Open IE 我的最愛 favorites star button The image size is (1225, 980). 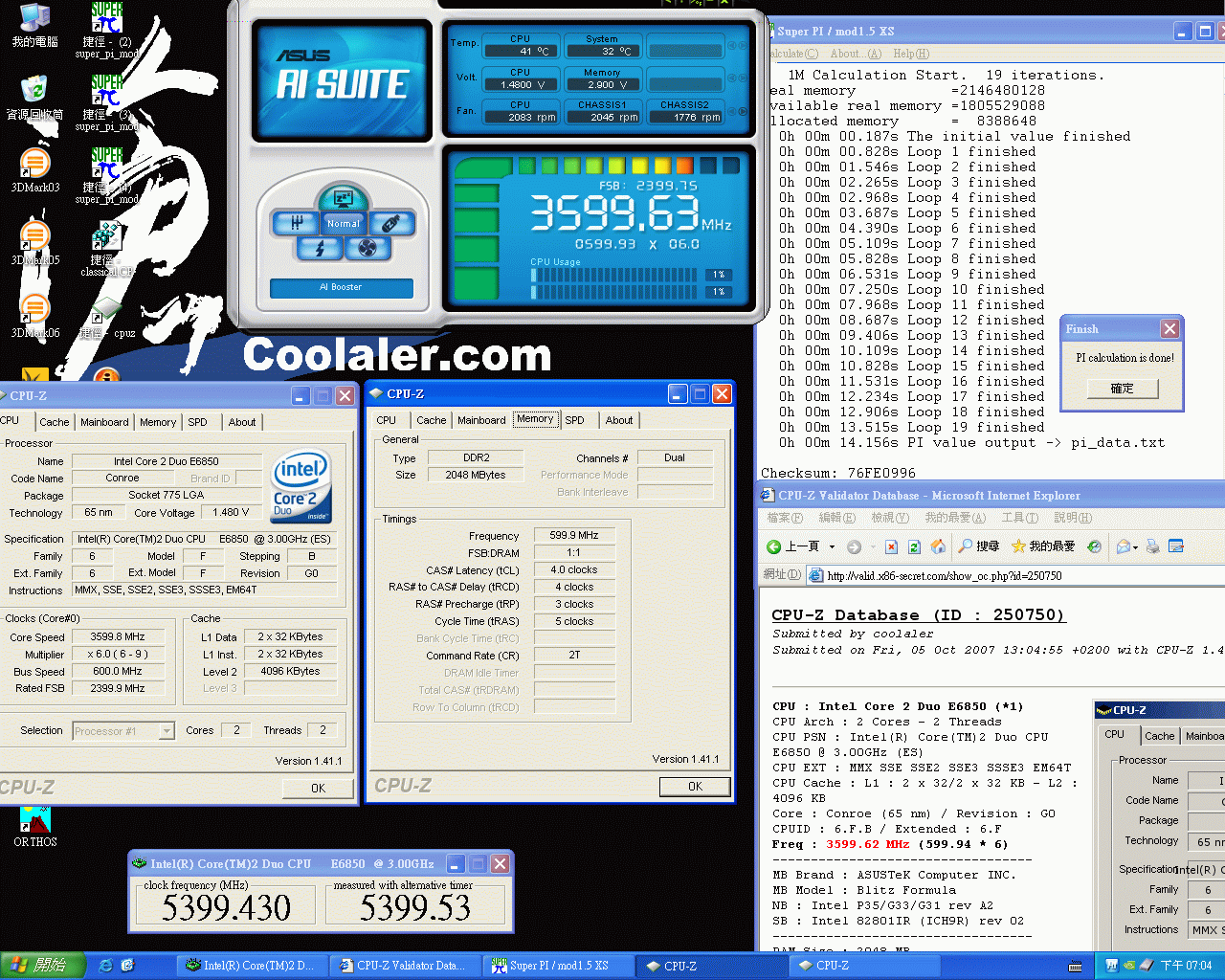[x=1043, y=546]
